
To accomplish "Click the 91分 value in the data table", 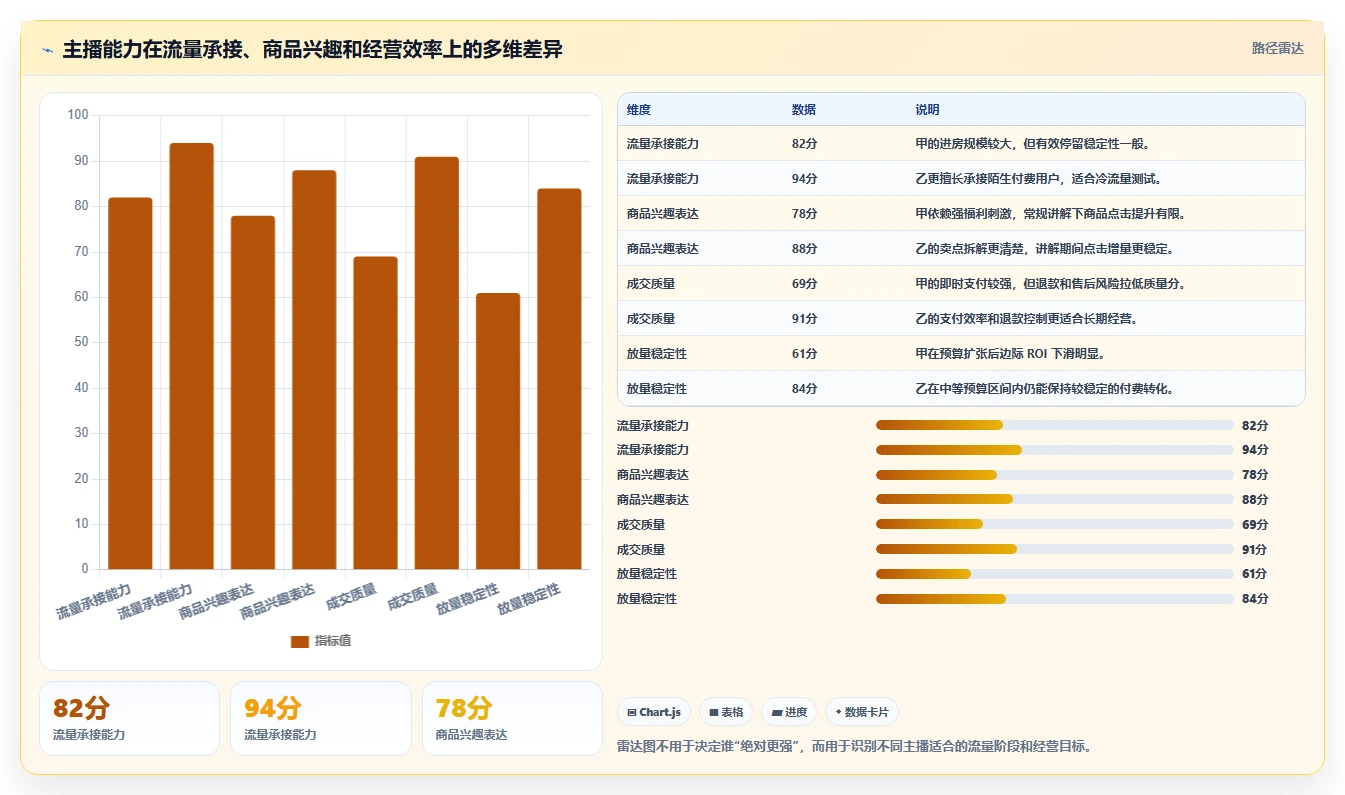I will click(x=804, y=319).
